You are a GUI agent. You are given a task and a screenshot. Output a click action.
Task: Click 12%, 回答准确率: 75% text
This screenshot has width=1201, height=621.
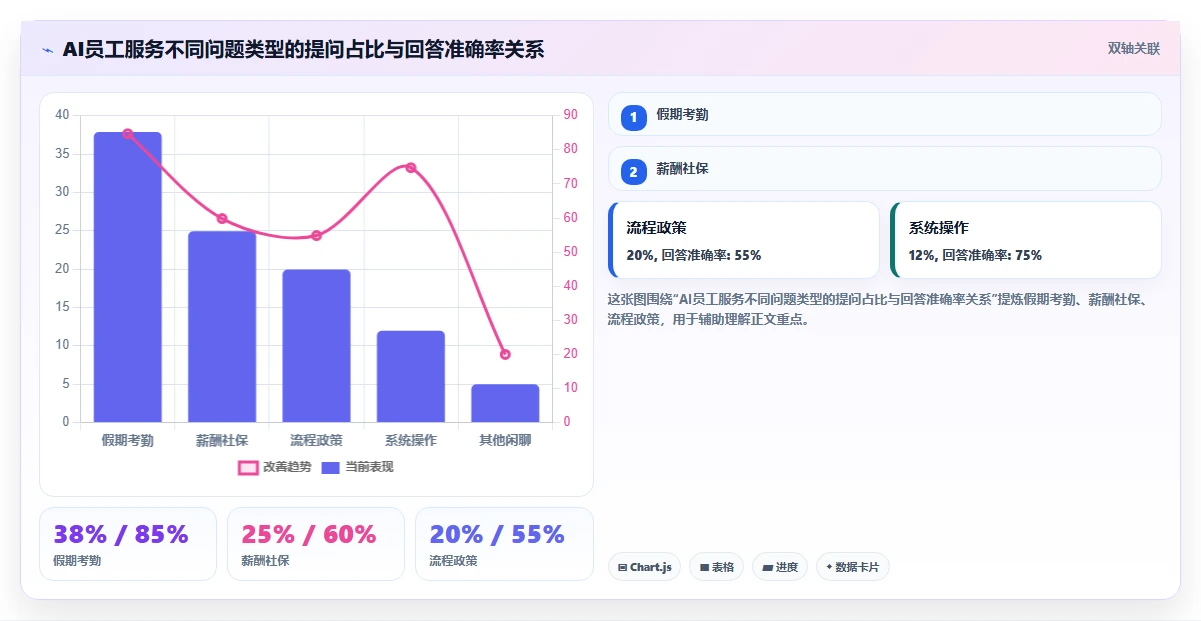coord(975,255)
